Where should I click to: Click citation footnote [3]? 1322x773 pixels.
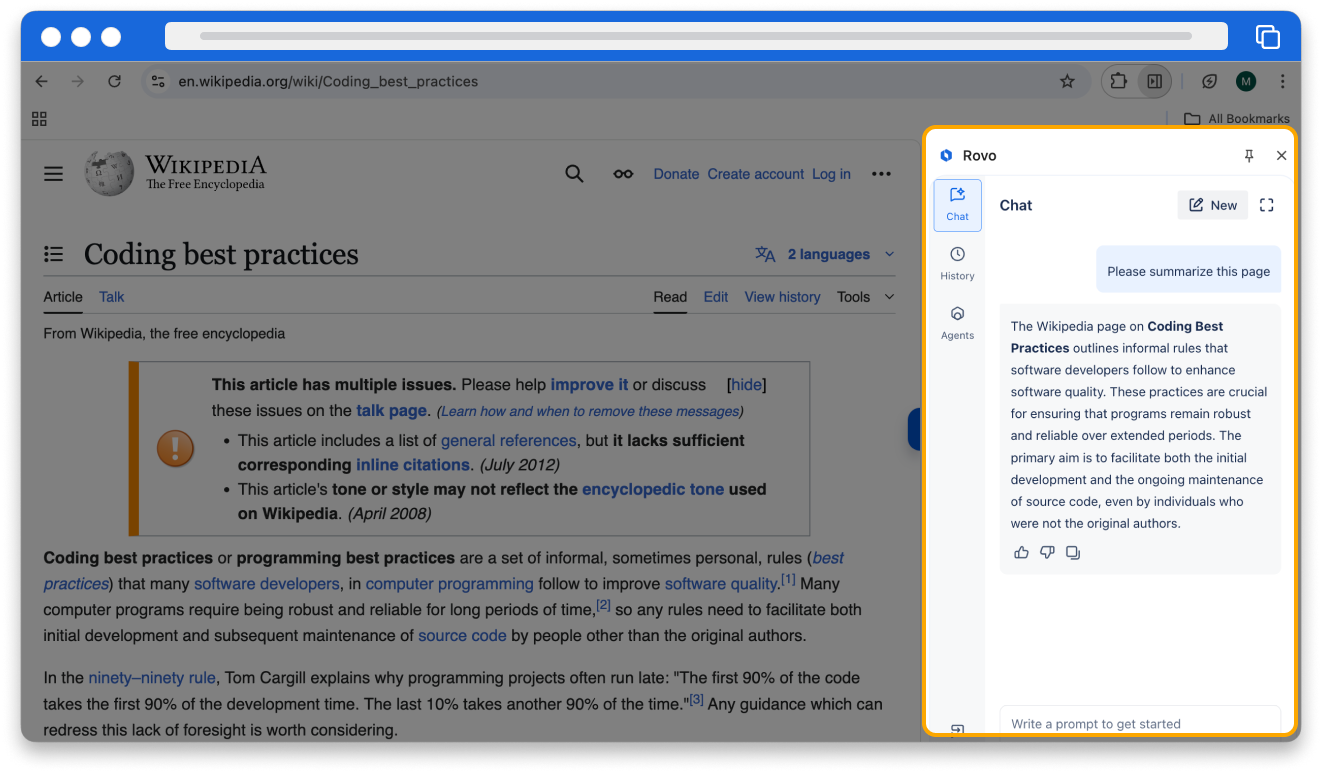point(697,700)
